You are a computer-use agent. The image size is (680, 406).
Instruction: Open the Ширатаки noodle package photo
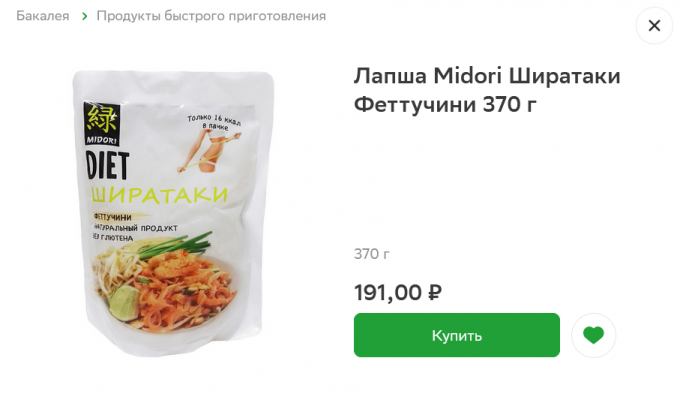pos(173,213)
